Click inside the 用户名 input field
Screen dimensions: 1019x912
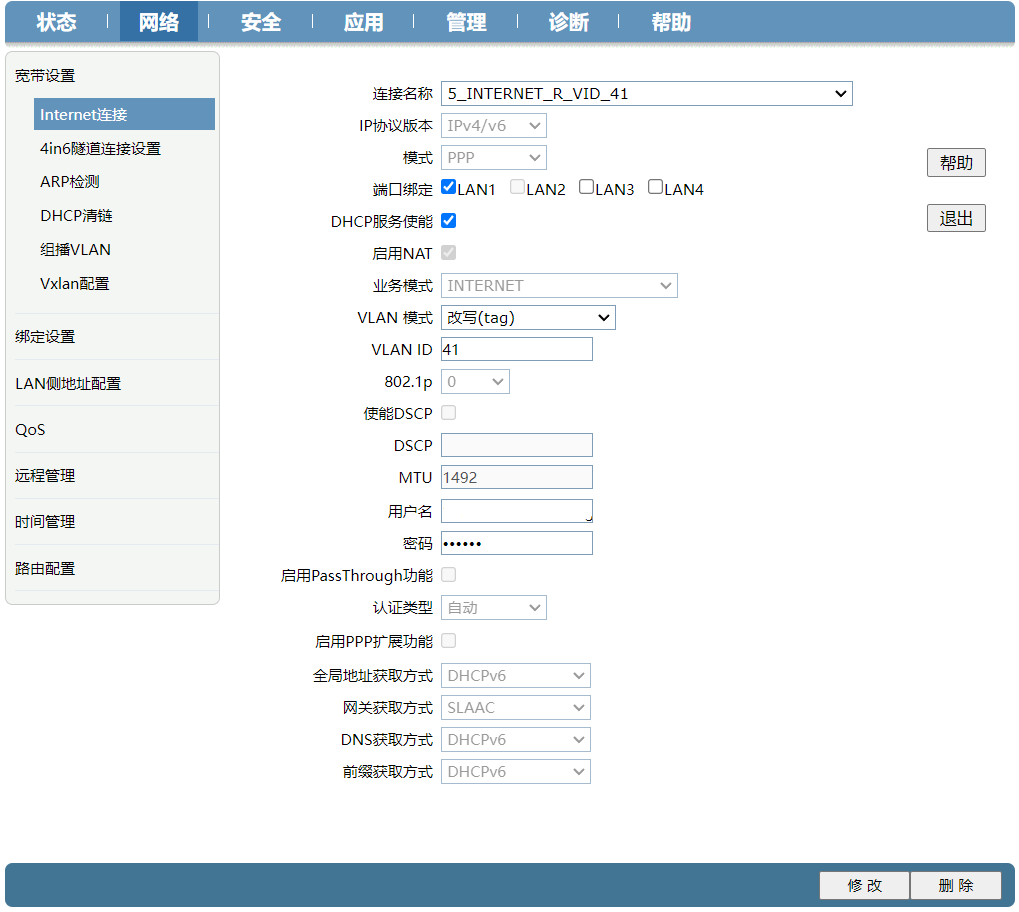pyautogui.click(x=516, y=510)
